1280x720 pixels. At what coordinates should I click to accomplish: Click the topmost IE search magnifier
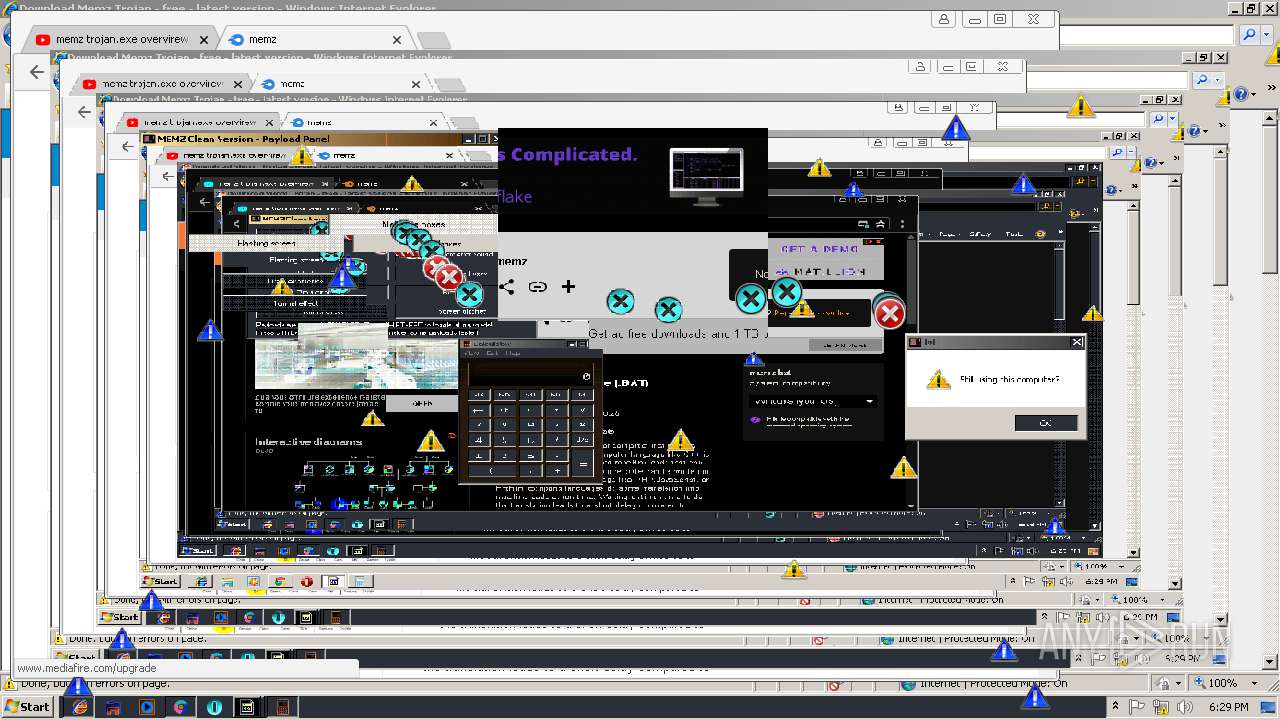pos(1250,35)
